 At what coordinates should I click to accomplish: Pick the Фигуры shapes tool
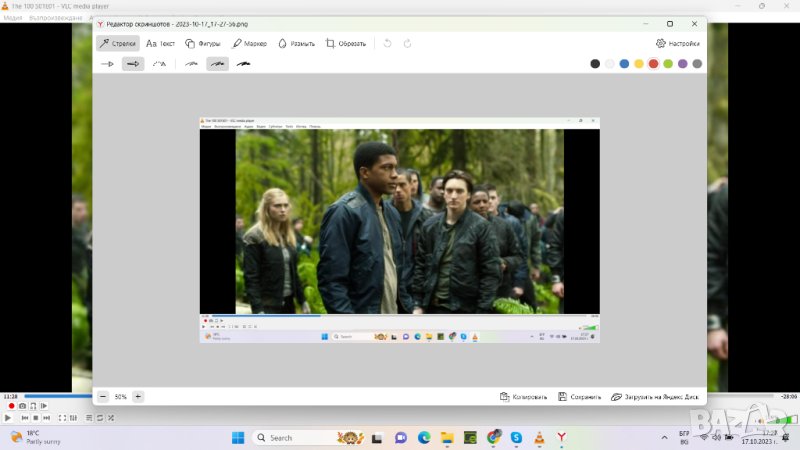coord(203,43)
